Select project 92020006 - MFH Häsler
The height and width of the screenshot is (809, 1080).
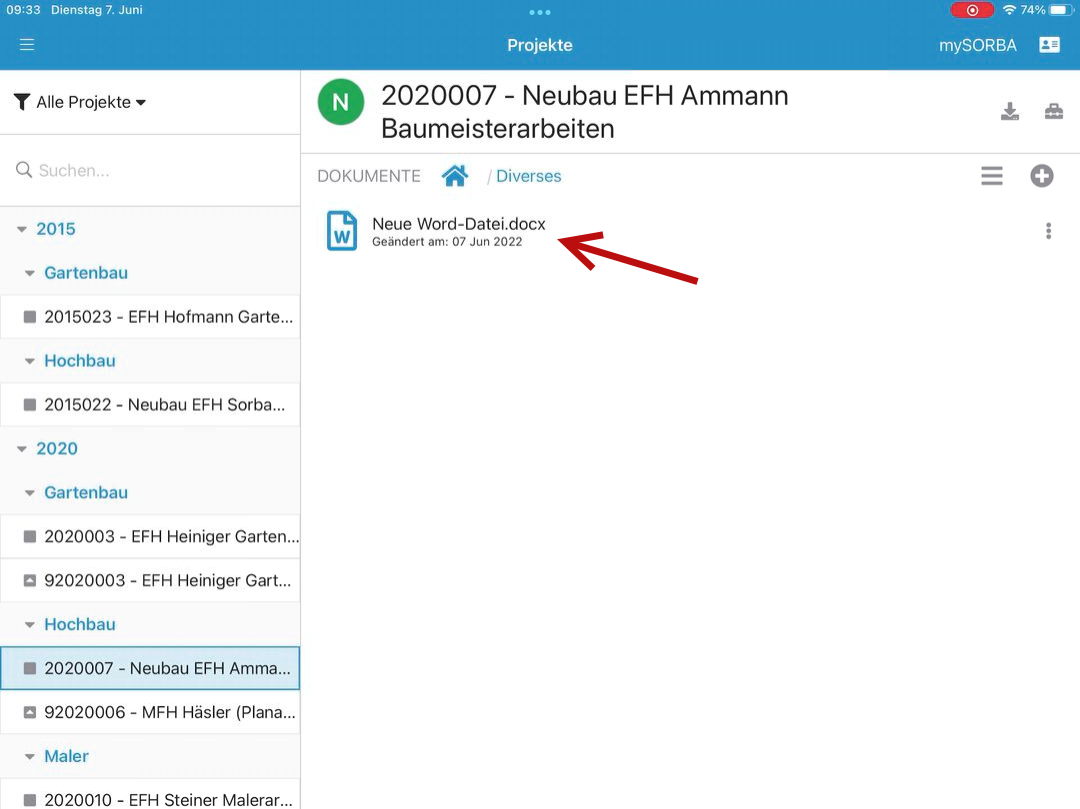pos(160,713)
